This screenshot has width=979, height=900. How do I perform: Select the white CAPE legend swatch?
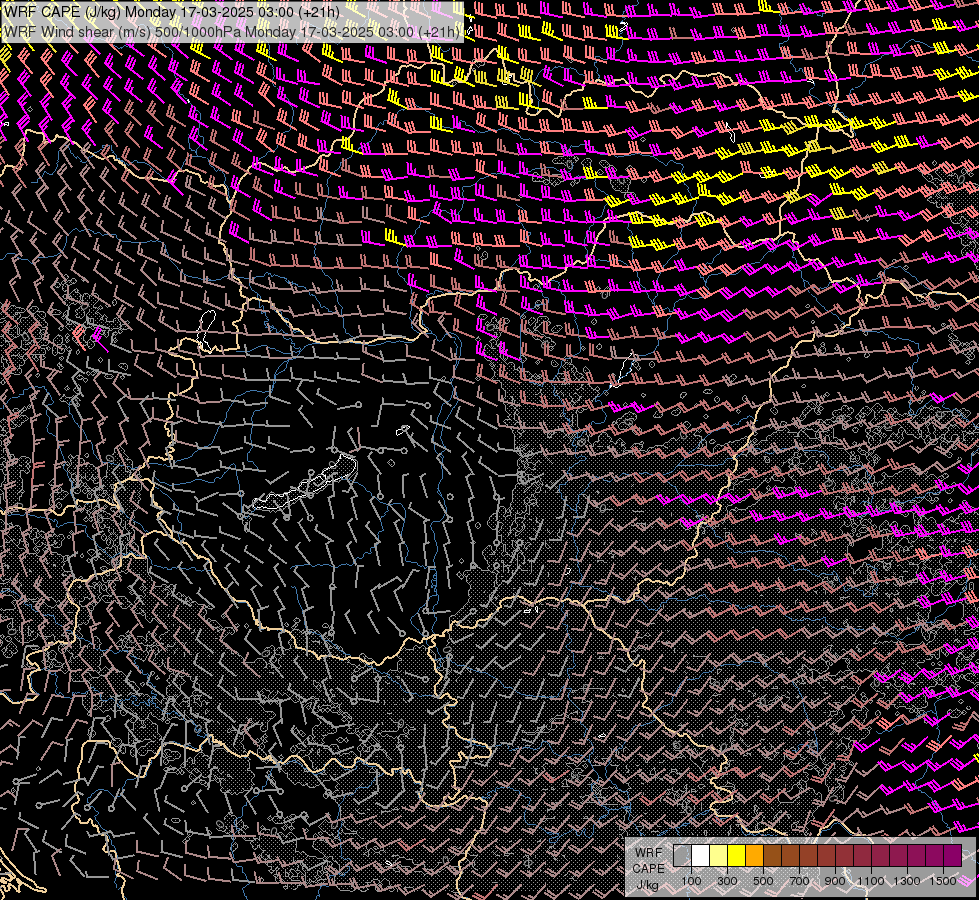coord(700,856)
